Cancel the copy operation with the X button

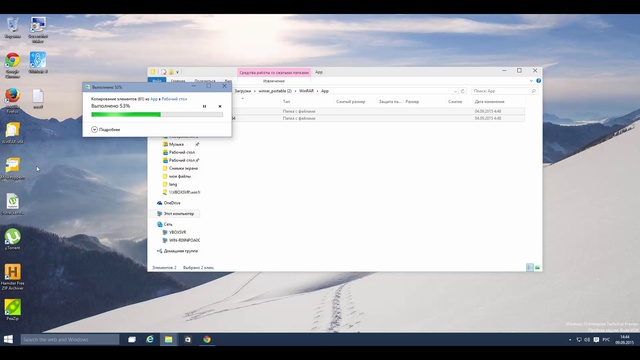point(220,106)
